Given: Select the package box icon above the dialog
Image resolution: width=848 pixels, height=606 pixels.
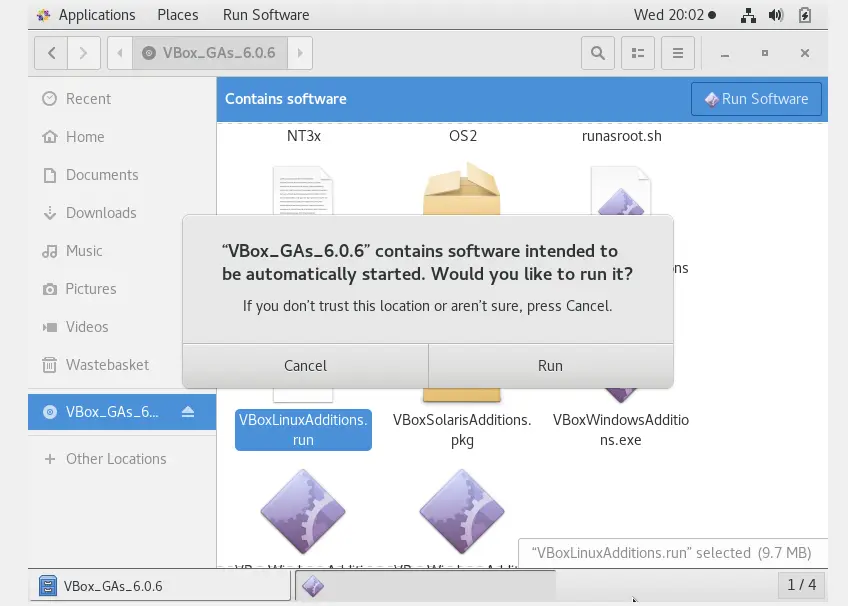Looking at the screenshot, I should [x=462, y=189].
